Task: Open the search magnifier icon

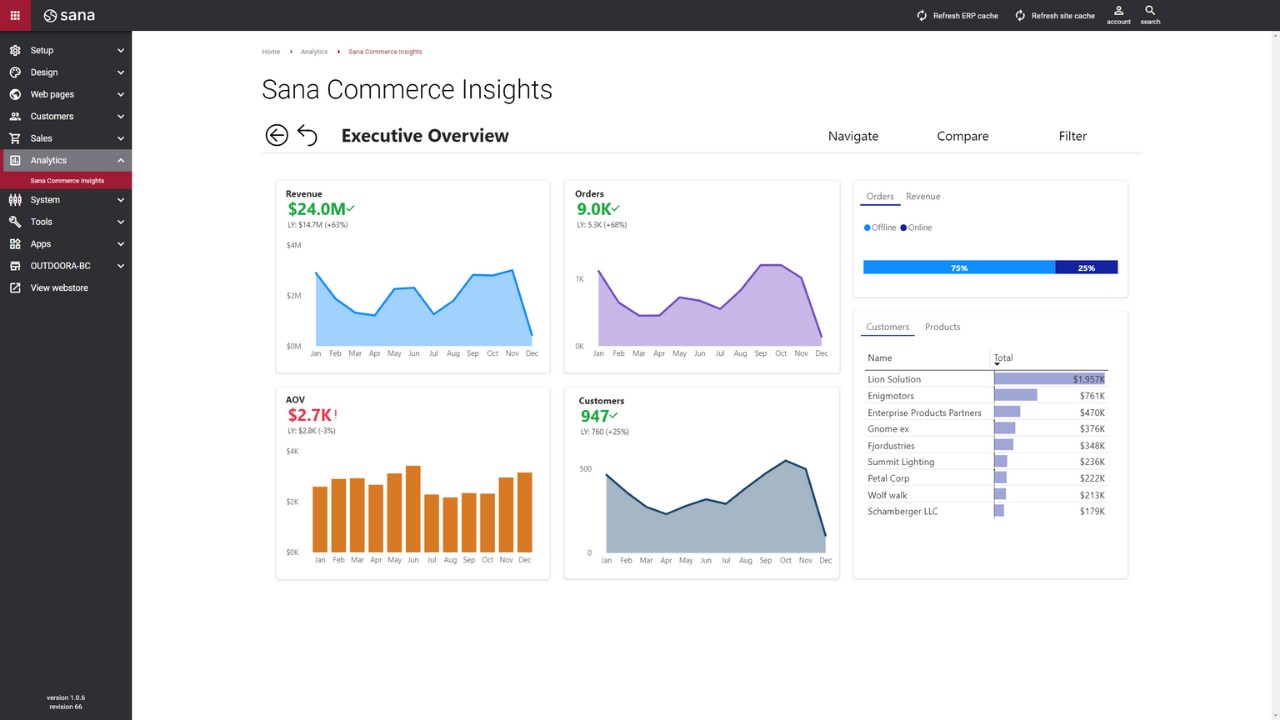Action: pyautogui.click(x=1150, y=11)
